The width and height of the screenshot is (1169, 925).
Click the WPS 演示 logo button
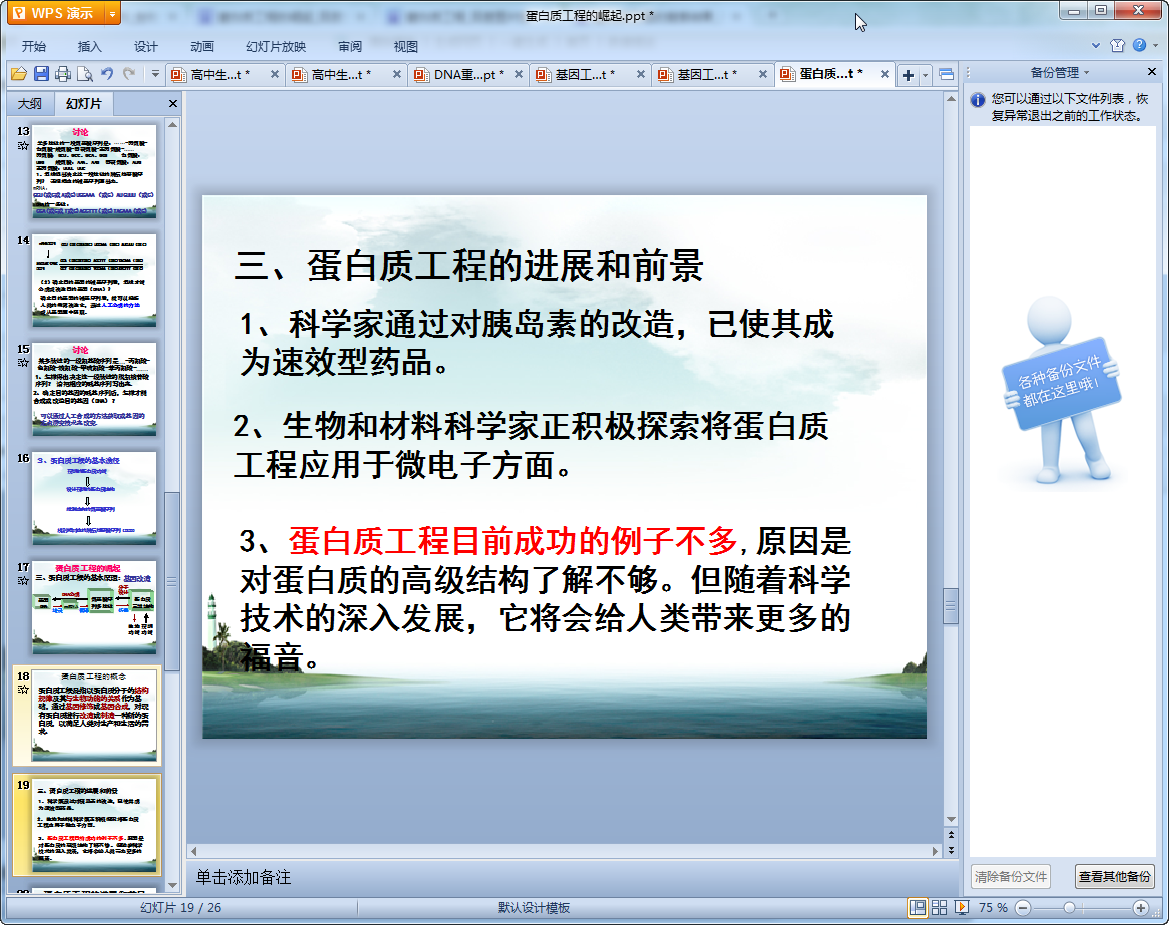pyautogui.click(x=56, y=13)
